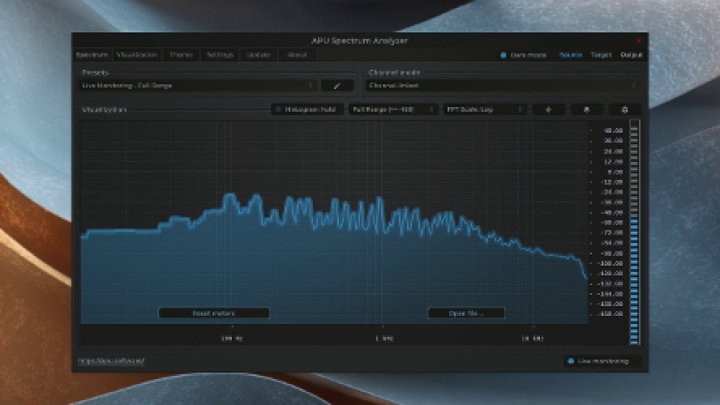This screenshot has height=405, width=720.
Task: Click the spectrum graph display area
Action: click(x=334, y=223)
